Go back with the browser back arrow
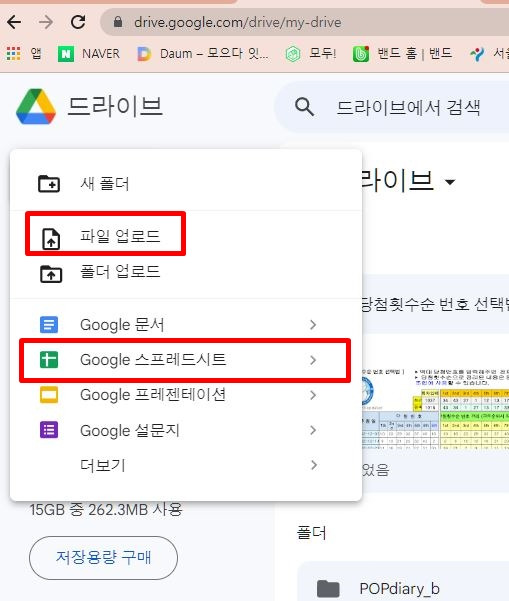 (14, 22)
